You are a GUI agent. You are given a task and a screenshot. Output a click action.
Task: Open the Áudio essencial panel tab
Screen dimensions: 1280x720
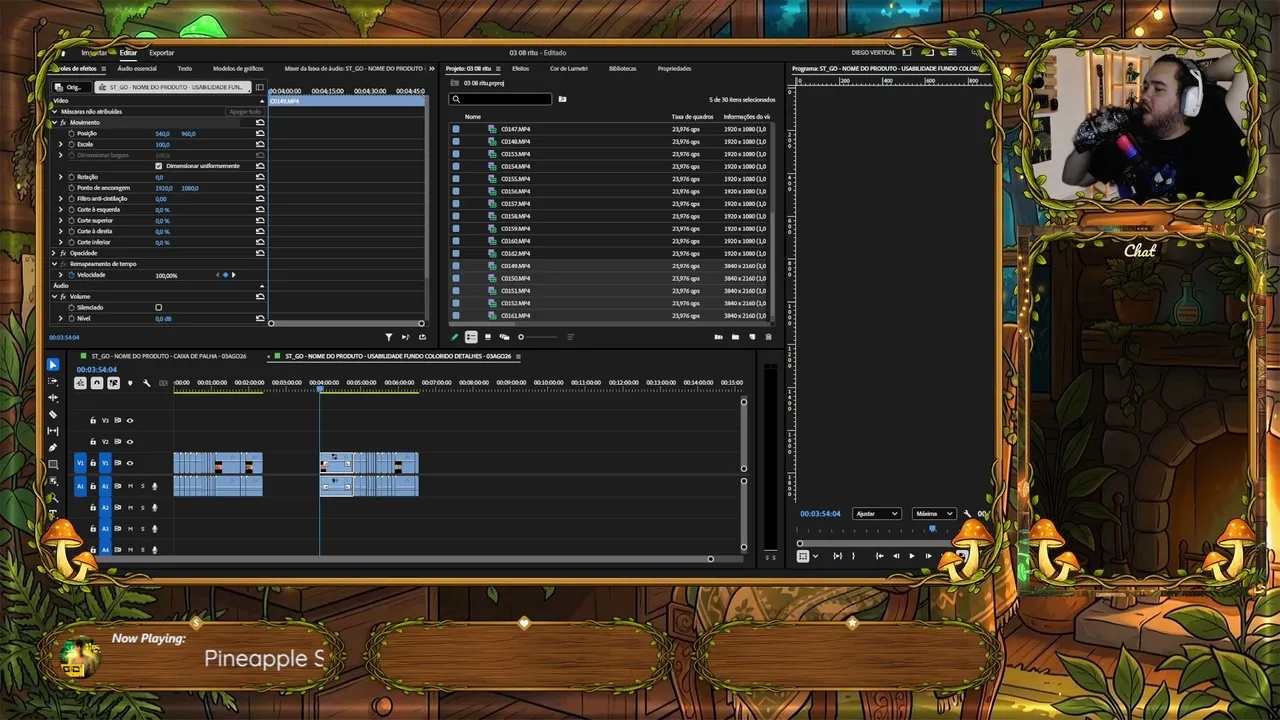pyautogui.click(x=137, y=69)
